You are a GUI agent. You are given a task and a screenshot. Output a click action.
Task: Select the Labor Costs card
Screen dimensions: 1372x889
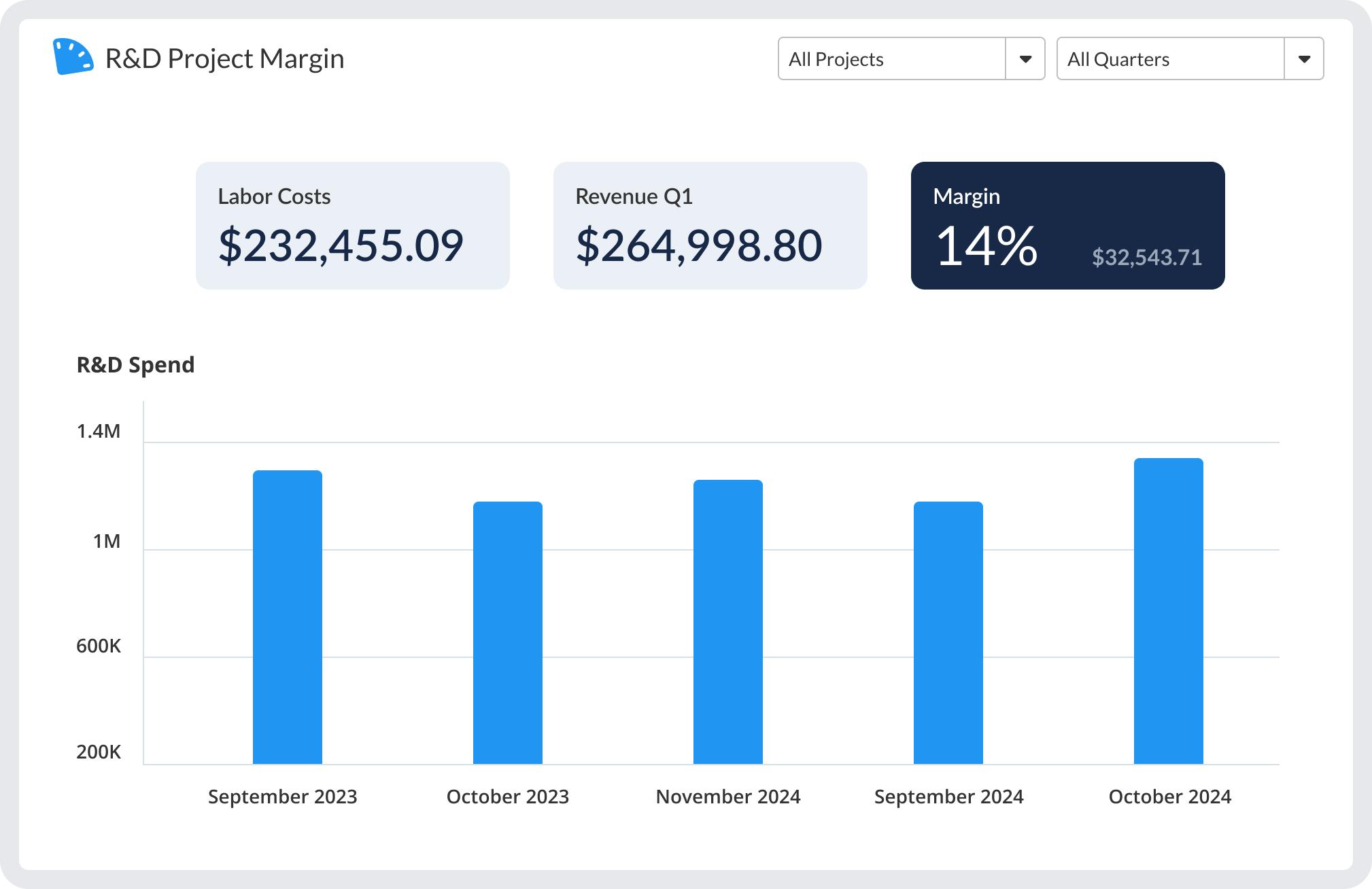tap(352, 226)
